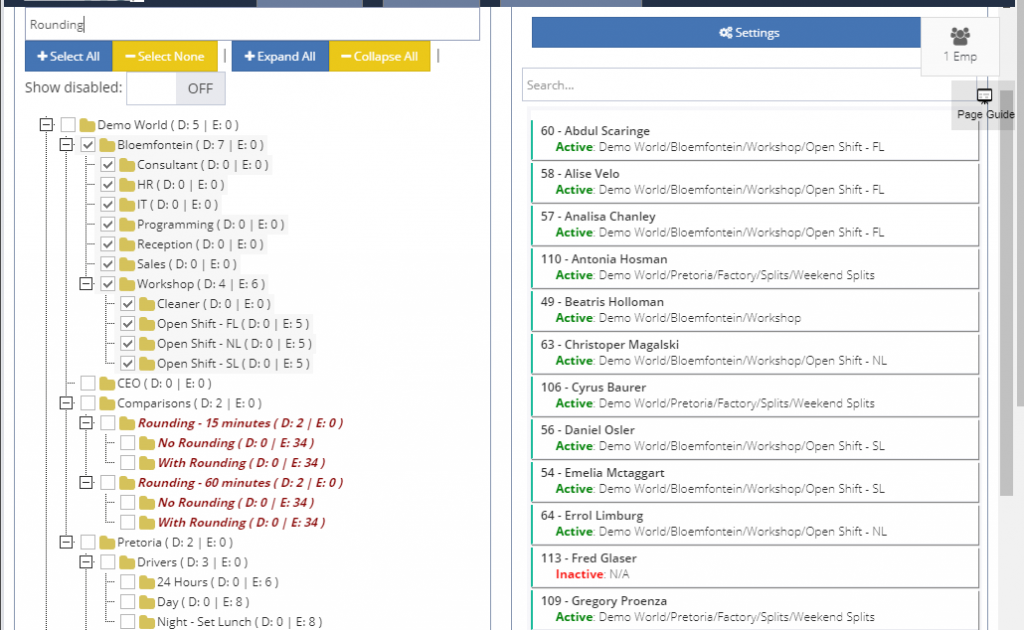This screenshot has height=630, width=1024.
Task: Uncheck the Bloemfontein checkbox
Action: click(x=88, y=145)
